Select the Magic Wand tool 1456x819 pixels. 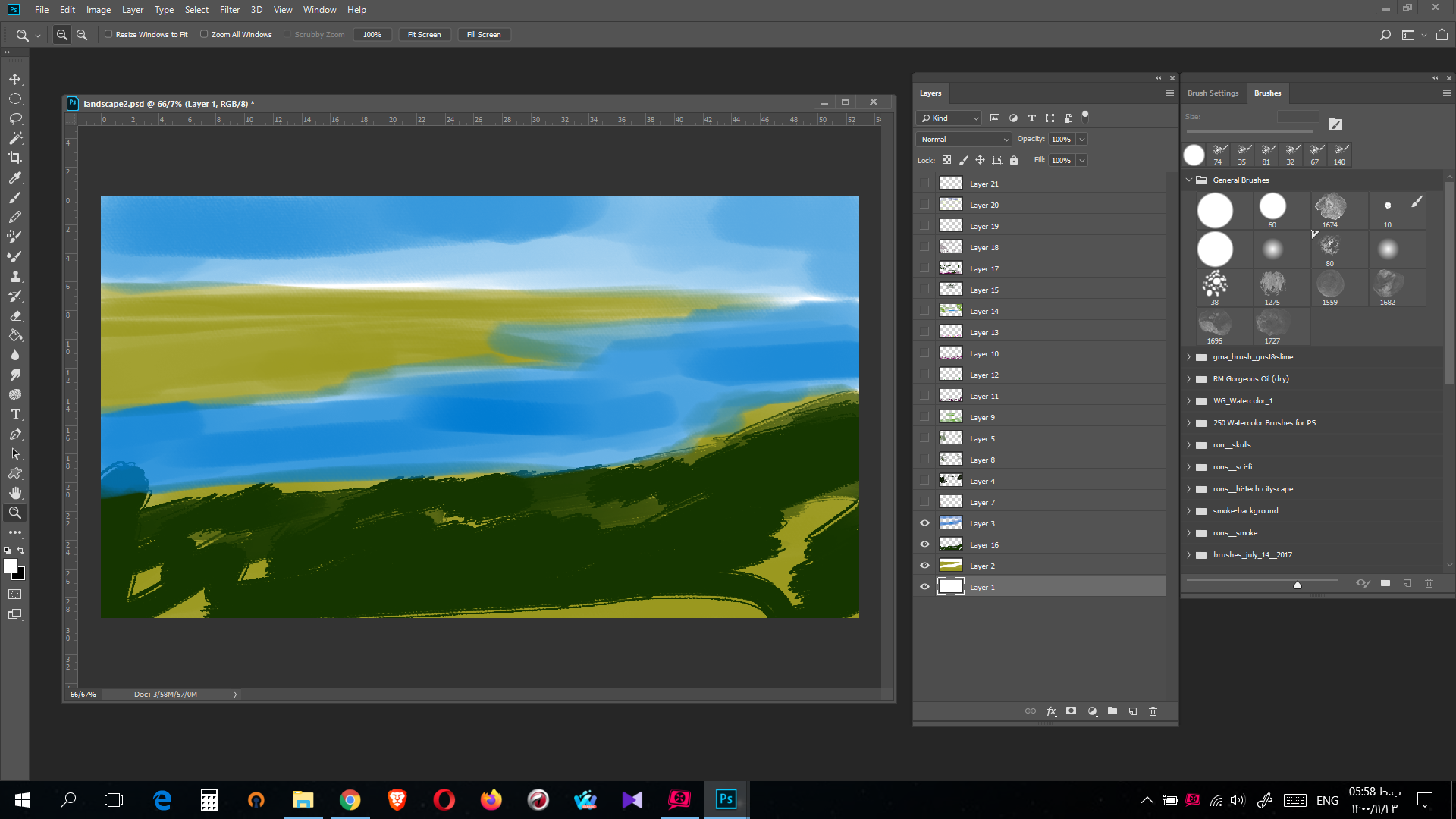[15, 139]
